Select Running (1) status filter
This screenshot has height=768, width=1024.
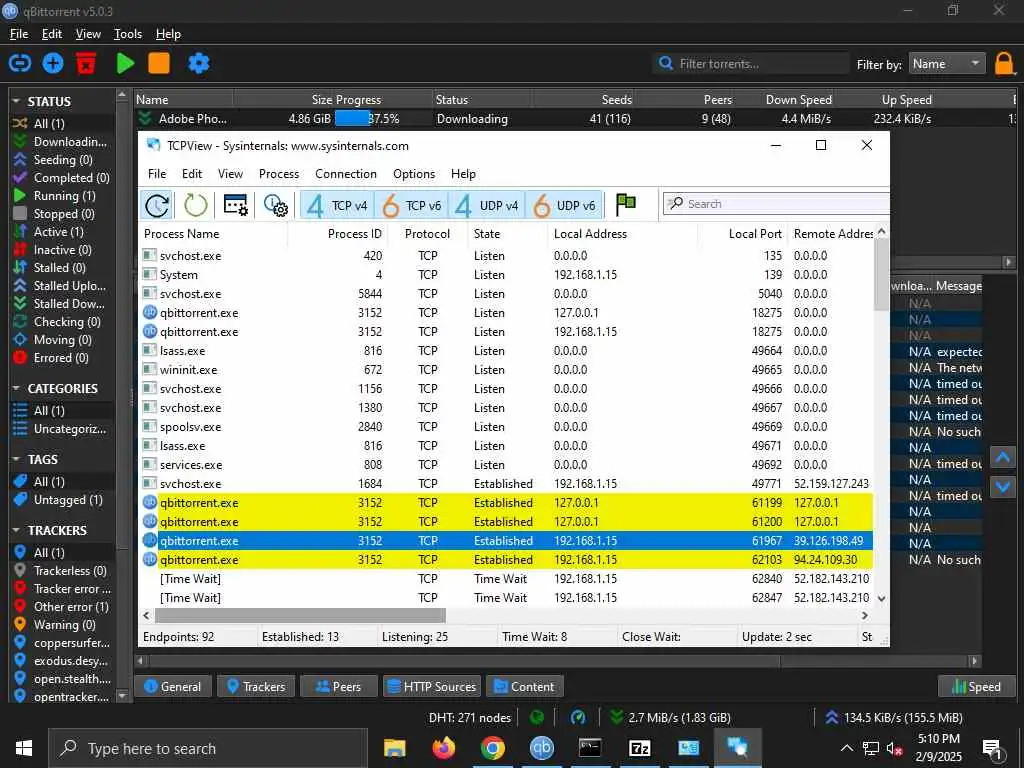(63, 195)
